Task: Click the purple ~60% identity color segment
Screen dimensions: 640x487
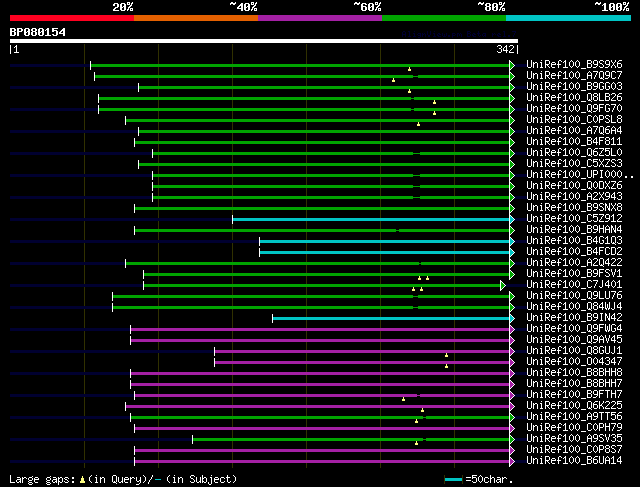Action: pos(320,18)
